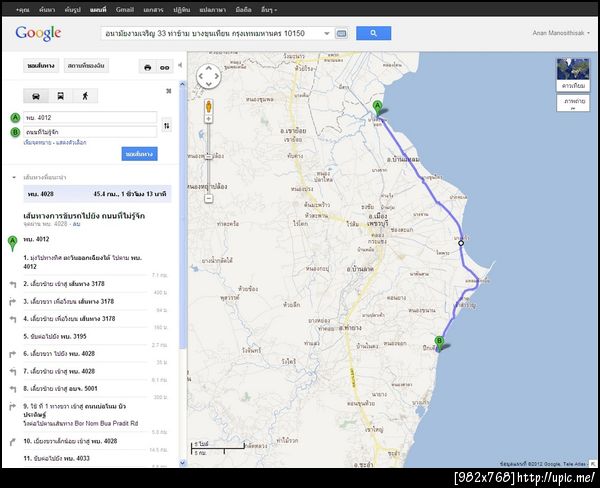Open the search box suggestions dropdown arrow
Image resolution: width=600 pixels, height=488 pixels.
[x=327, y=34]
